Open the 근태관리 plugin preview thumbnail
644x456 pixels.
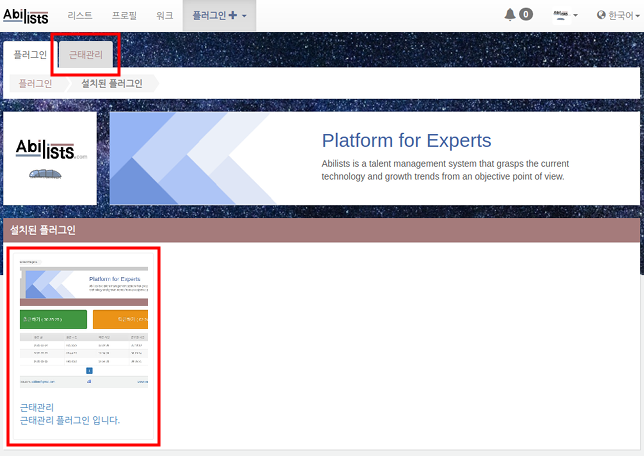(84, 325)
